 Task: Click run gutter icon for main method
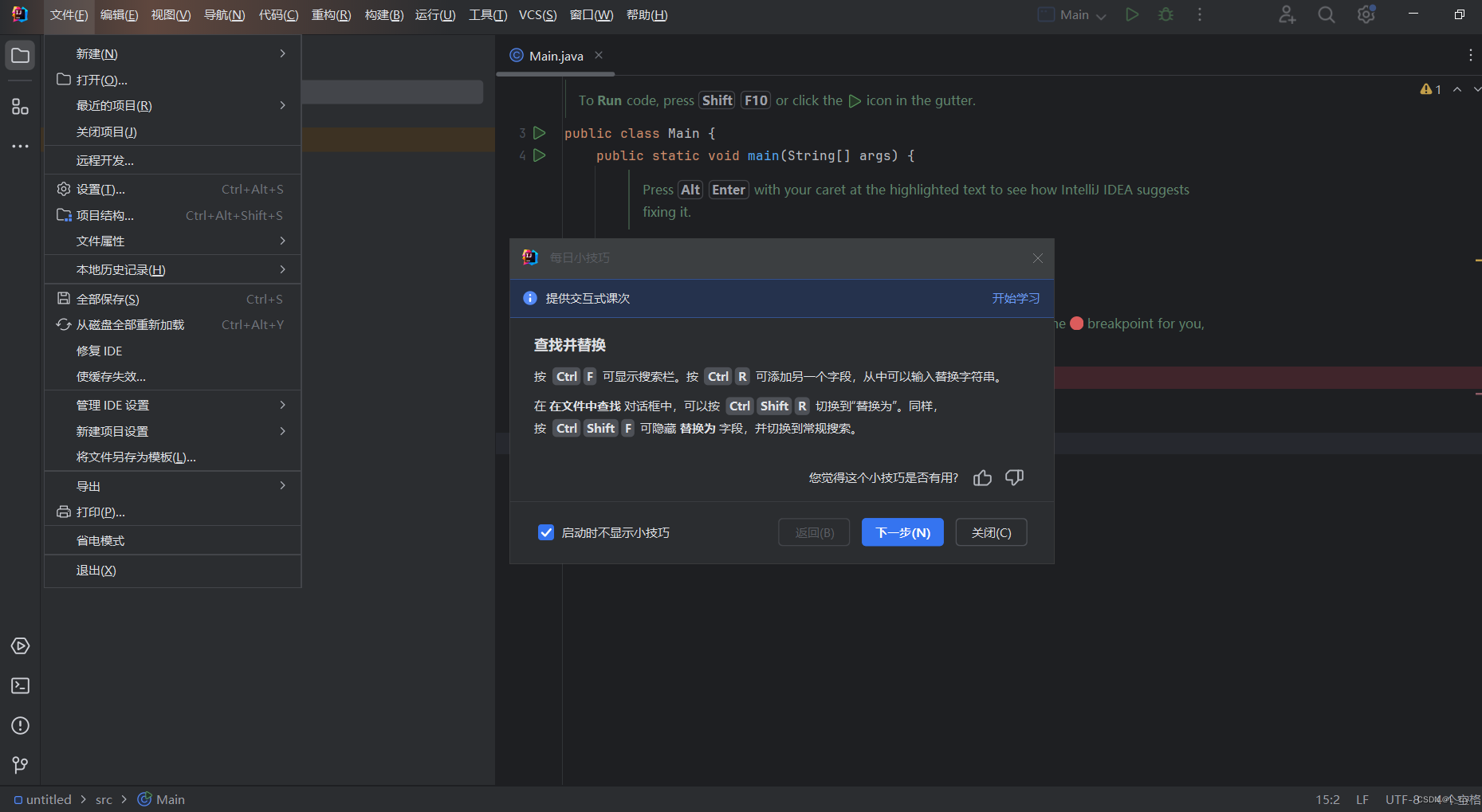[x=540, y=155]
